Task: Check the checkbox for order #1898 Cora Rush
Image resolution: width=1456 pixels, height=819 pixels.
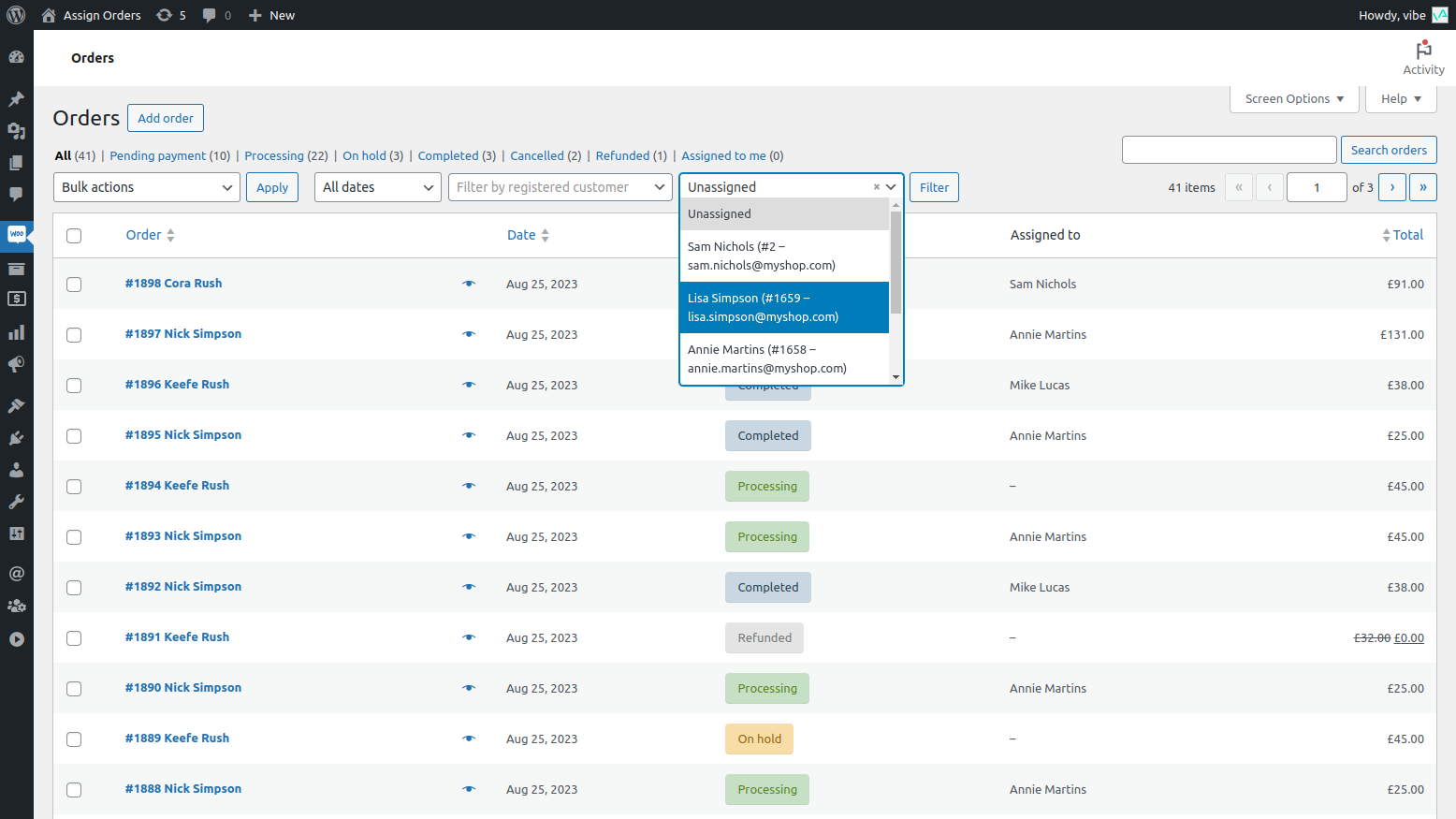Action: pos(74,285)
